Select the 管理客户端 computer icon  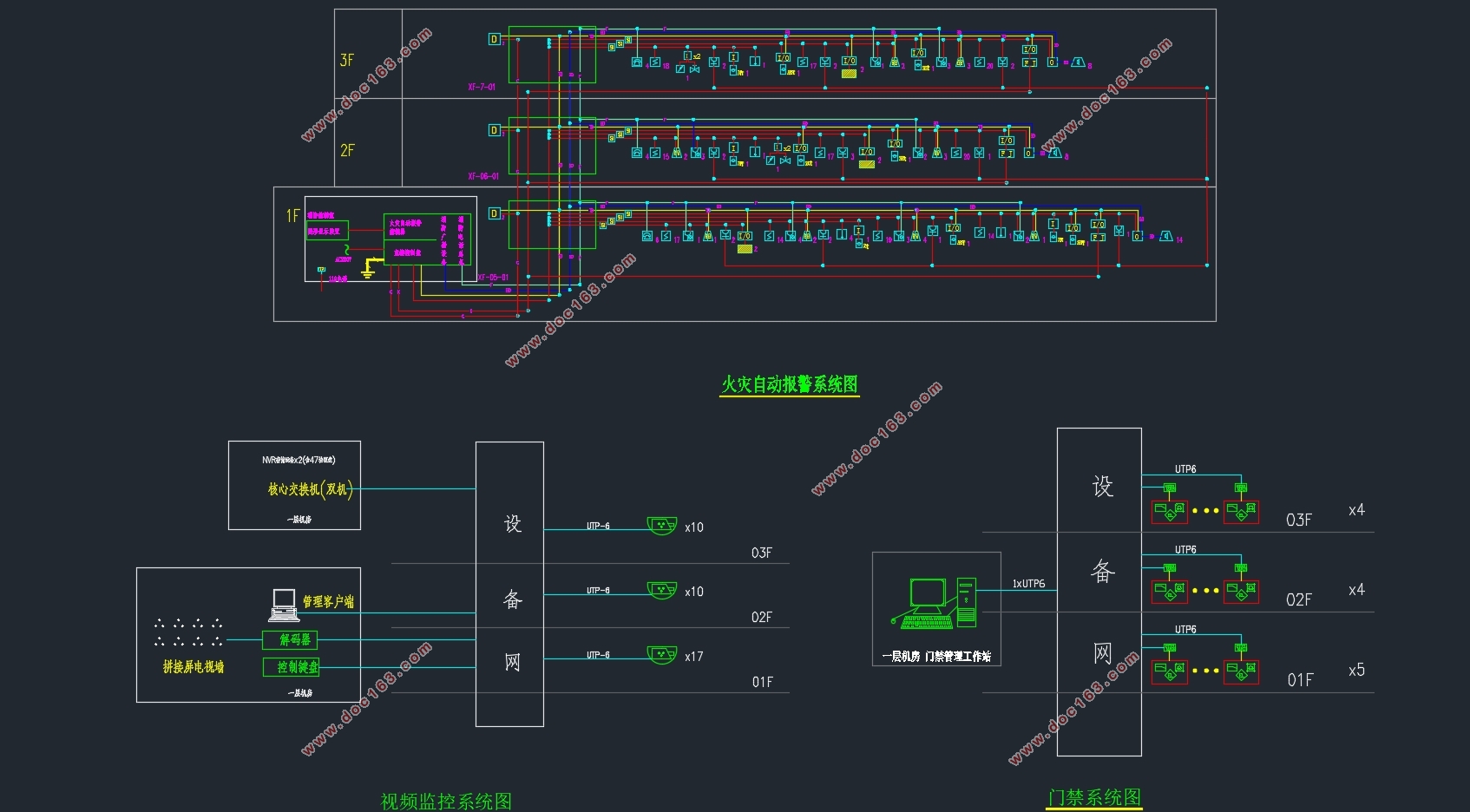coord(285,605)
